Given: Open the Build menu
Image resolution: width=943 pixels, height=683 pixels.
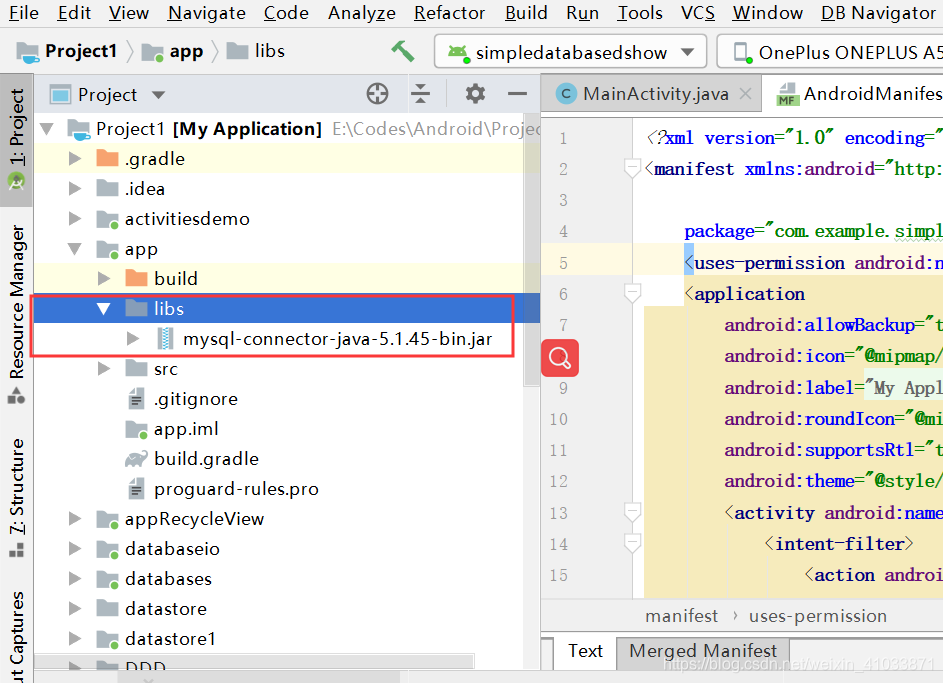Looking at the screenshot, I should coord(526,13).
